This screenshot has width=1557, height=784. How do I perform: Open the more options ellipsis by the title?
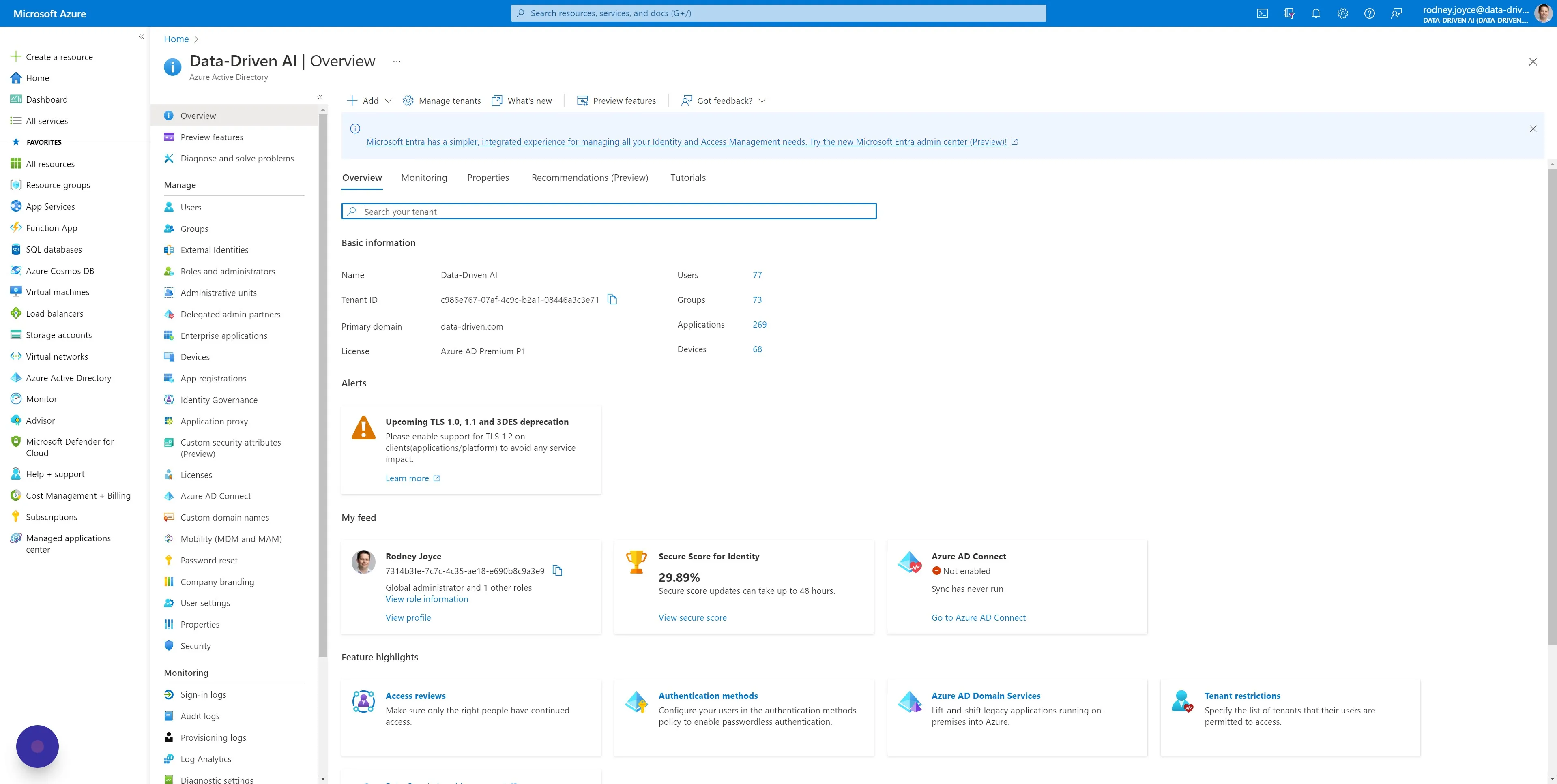tap(397, 61)
